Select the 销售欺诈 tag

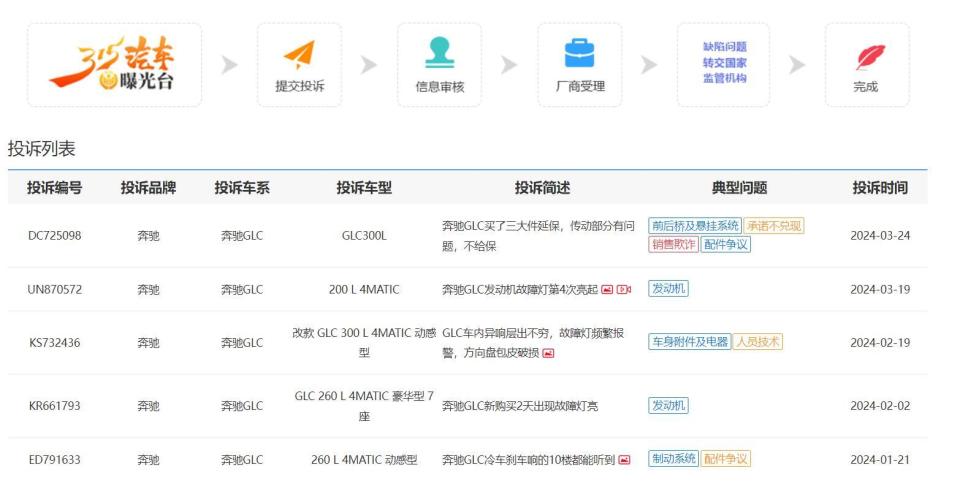673,245
